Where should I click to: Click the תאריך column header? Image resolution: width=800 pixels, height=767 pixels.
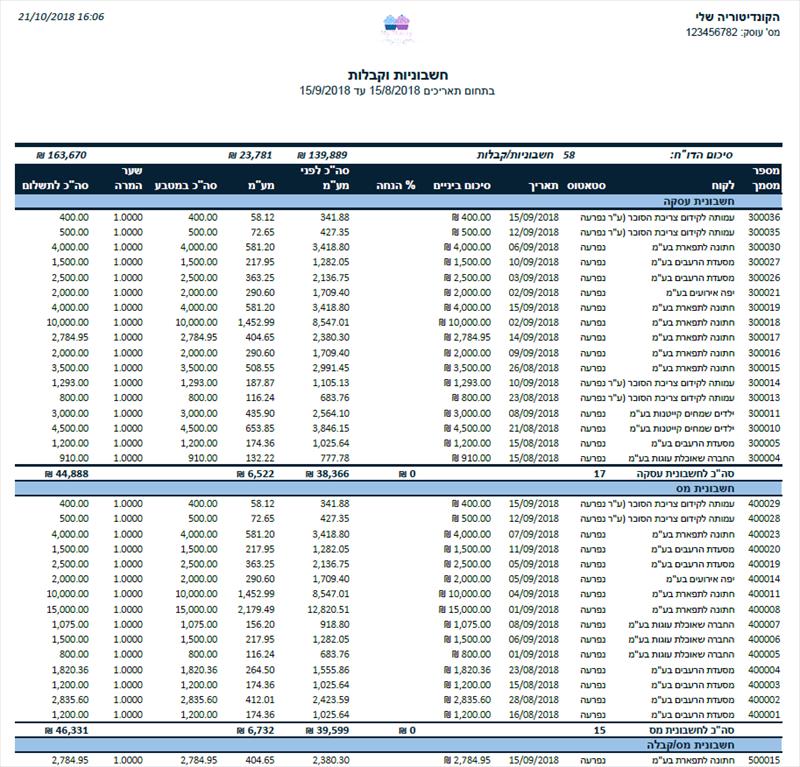(x=545, y=186)
